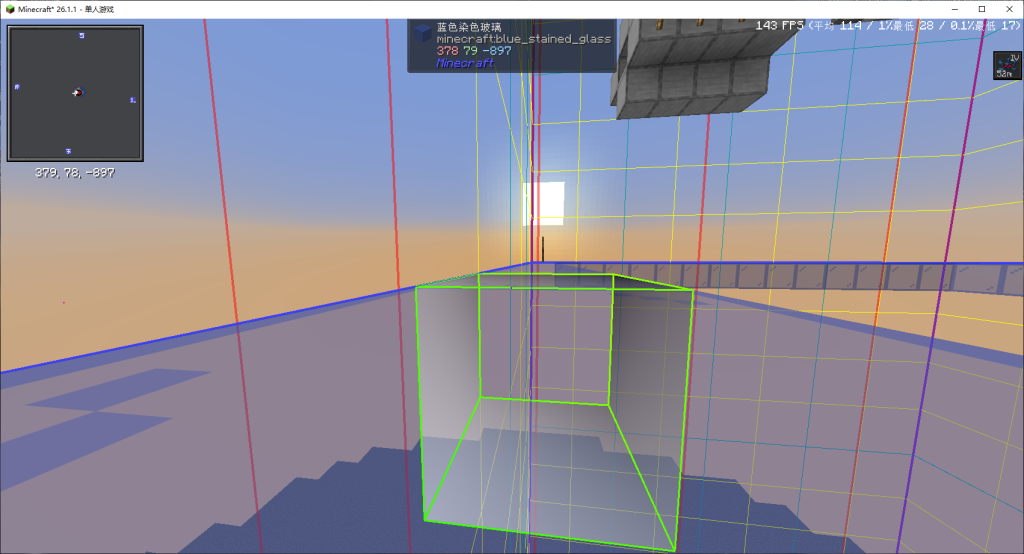Click the green-outlined blue stained glass block
Screen dimensions: 1024x554
[x=554, y=412]
